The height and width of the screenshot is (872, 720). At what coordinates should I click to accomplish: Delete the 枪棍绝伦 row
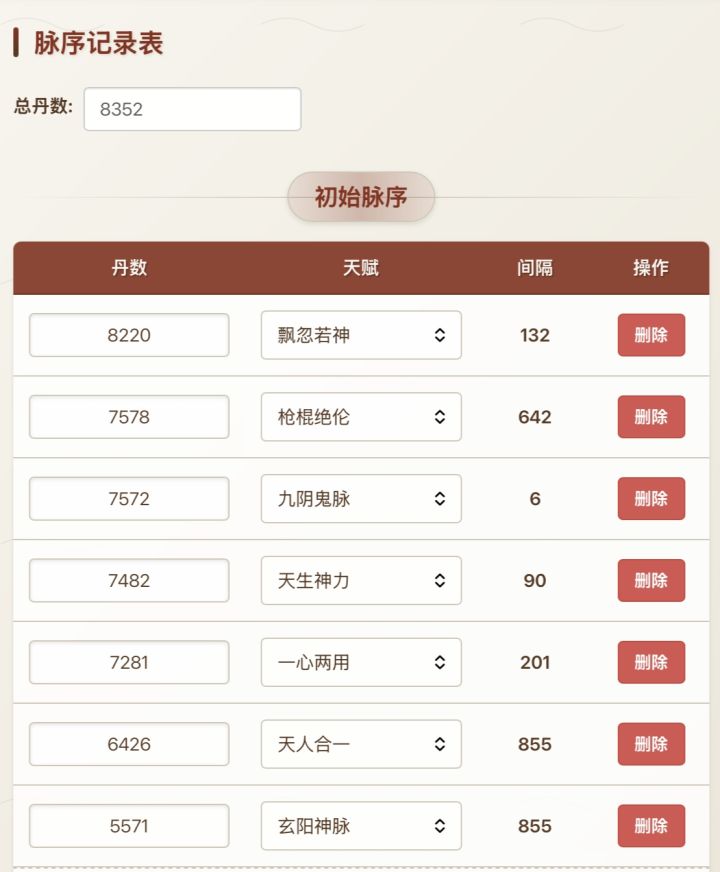click(x=651, y=417)
